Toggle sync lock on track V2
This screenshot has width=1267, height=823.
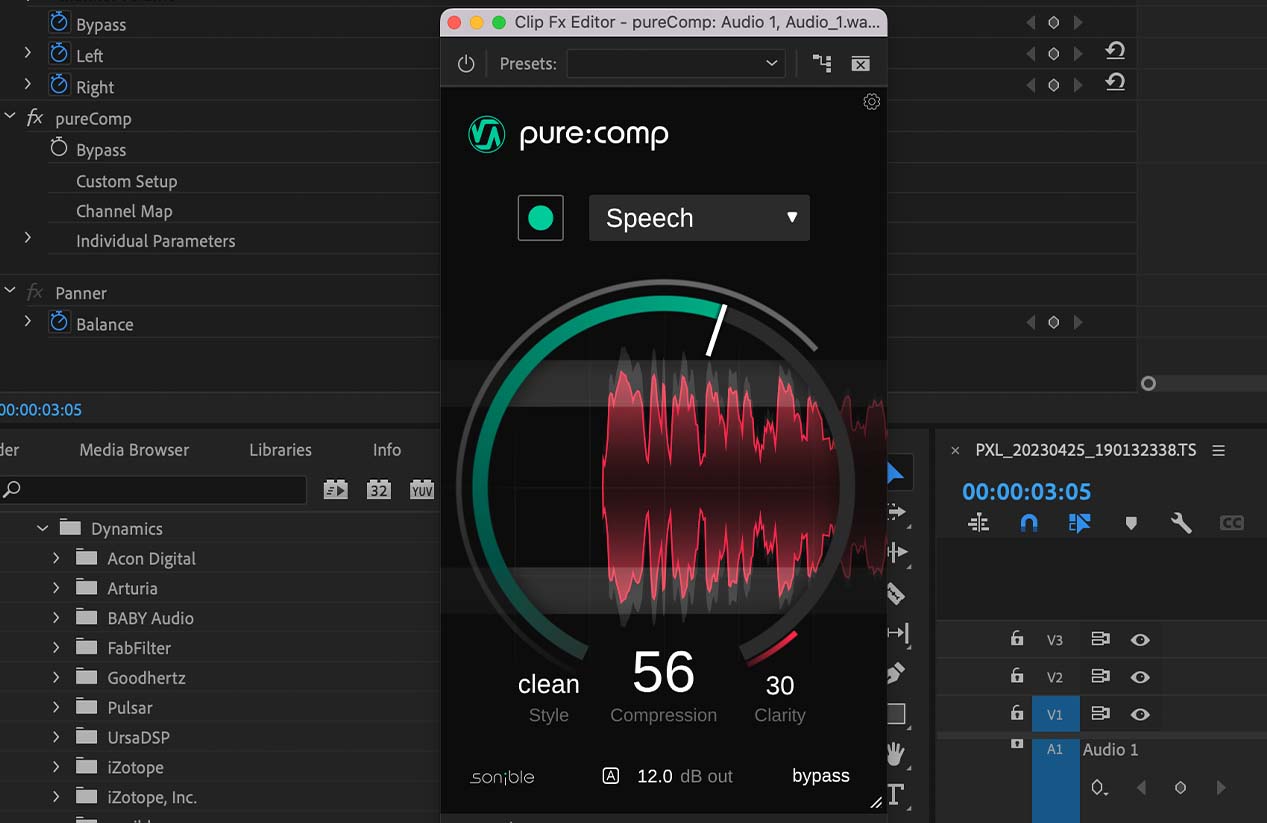[1100, 677]
